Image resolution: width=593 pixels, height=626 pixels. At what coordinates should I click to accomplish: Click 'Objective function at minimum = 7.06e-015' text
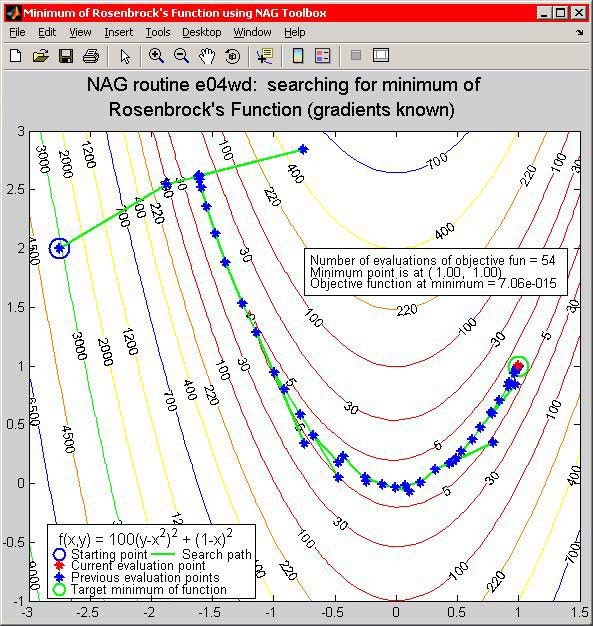click(x=433, y=283)
